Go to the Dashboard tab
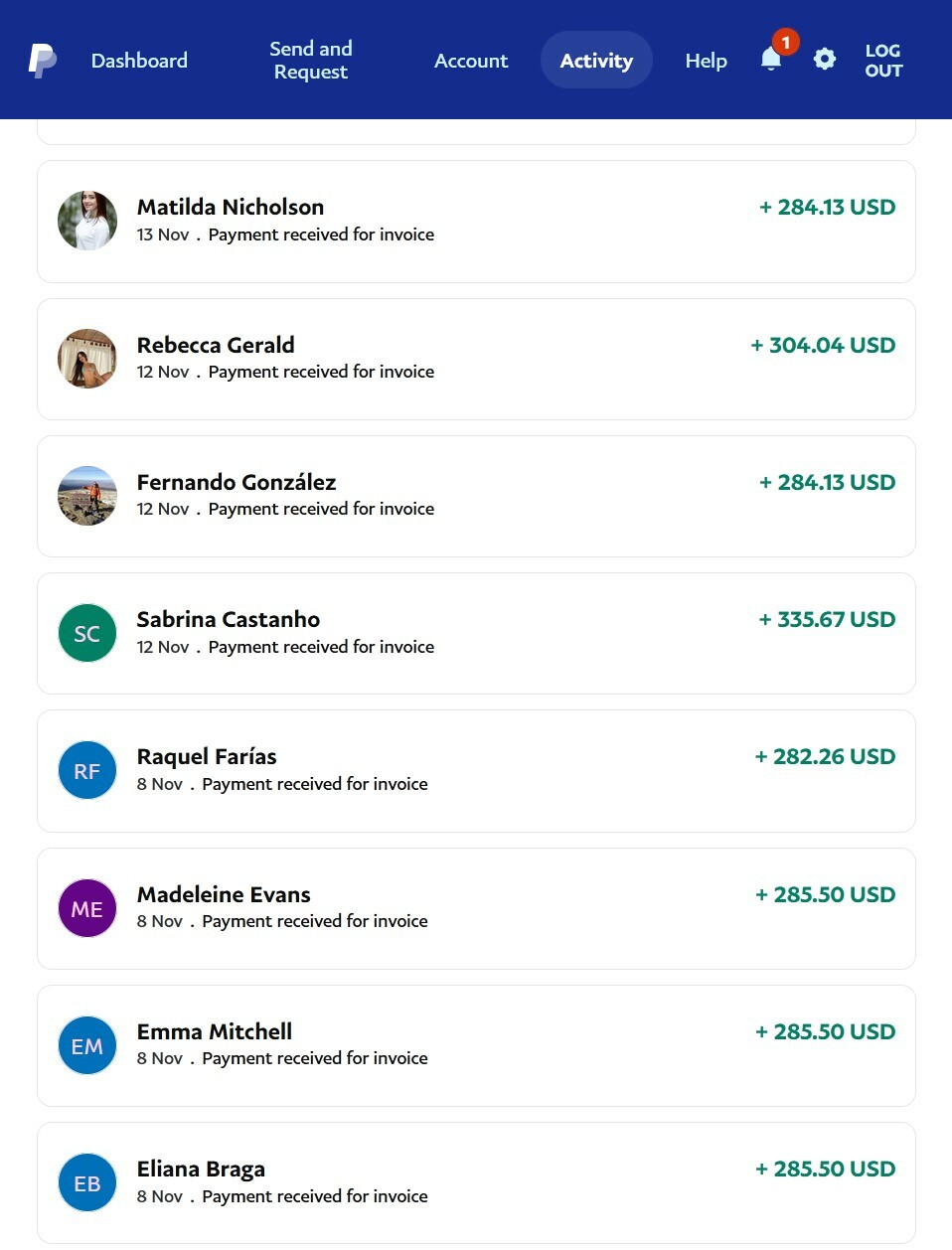This screenshot has width=952, height=1250. click(x=139, y=61)
